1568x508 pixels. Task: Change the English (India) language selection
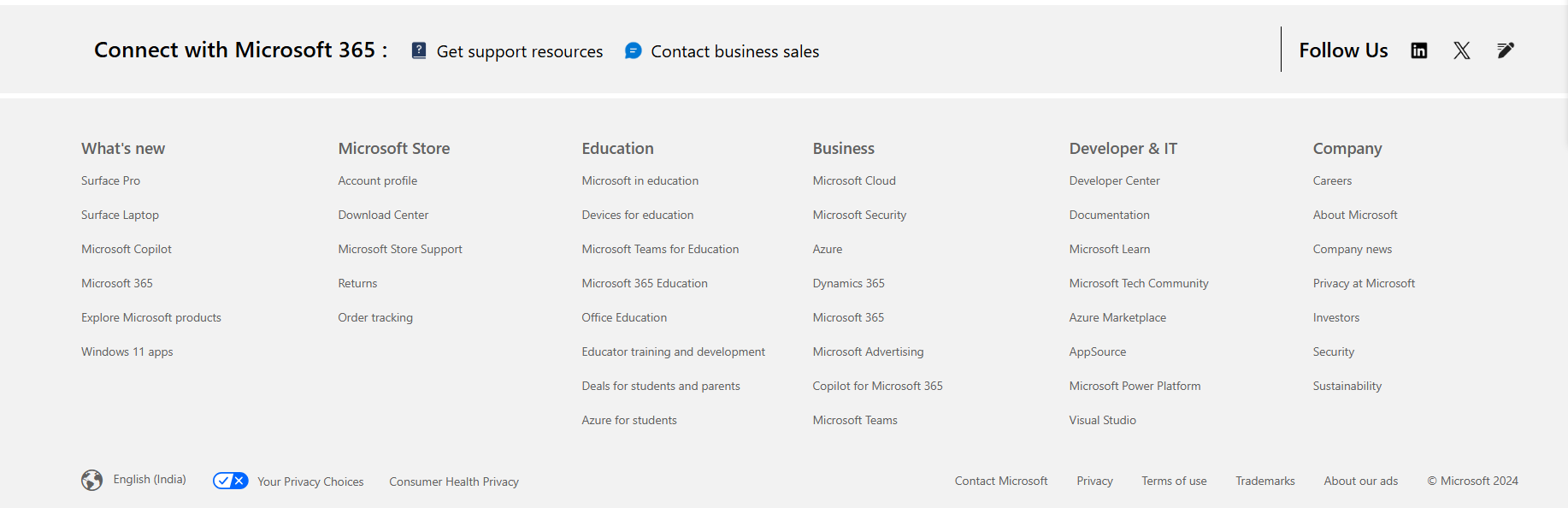150,480
